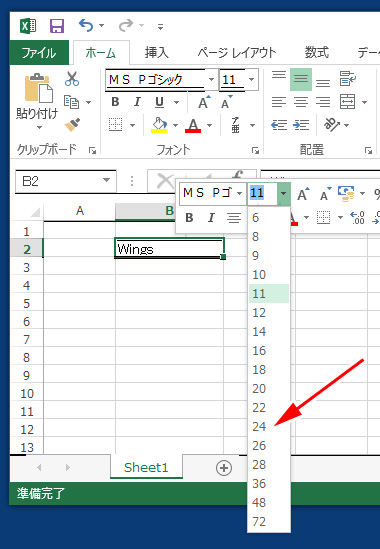Select the Cut scissors icon
The height and width of the screenshot is (549, 380).
pos(72,79)
